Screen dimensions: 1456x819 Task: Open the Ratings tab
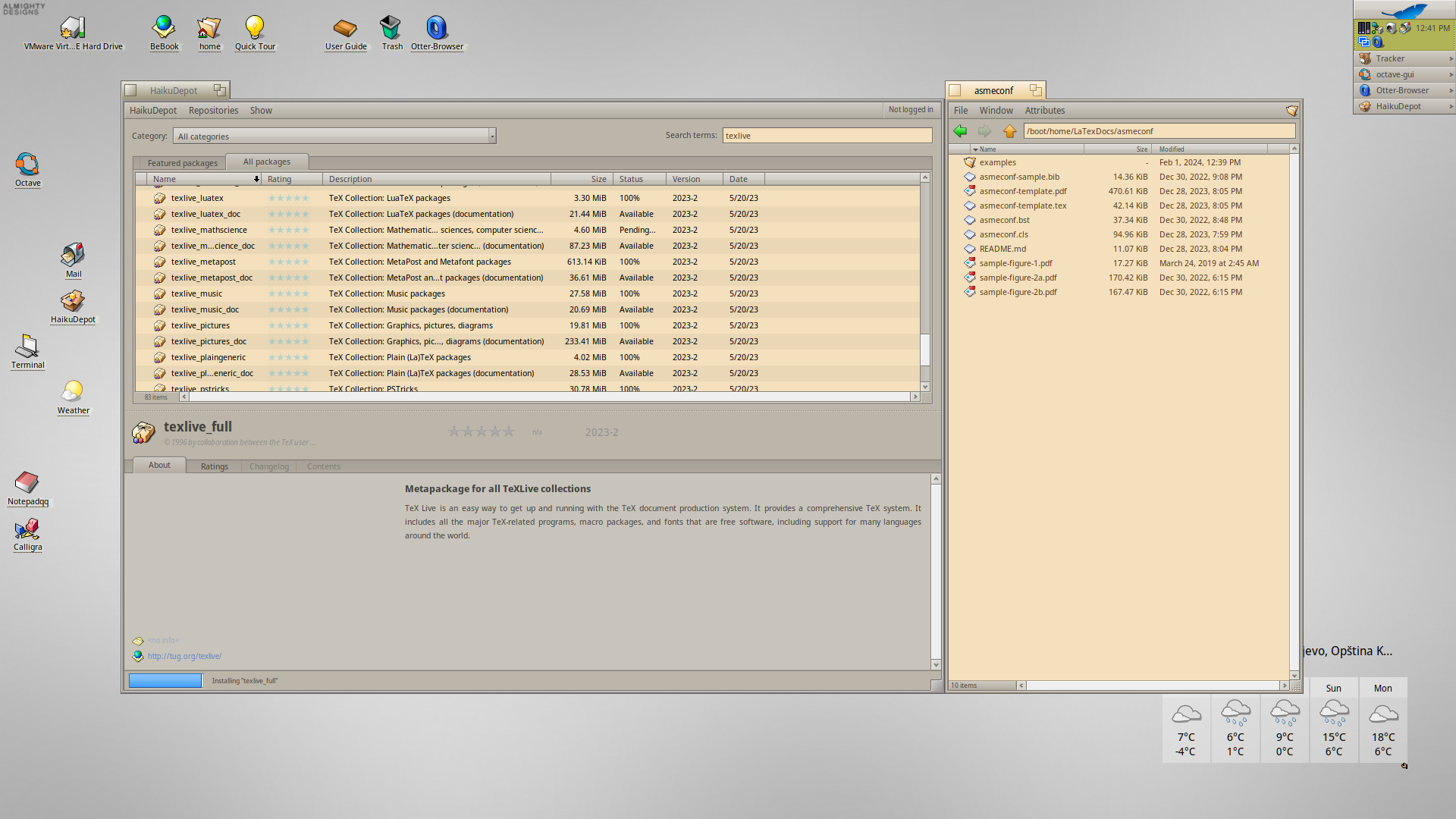point(214,466)
